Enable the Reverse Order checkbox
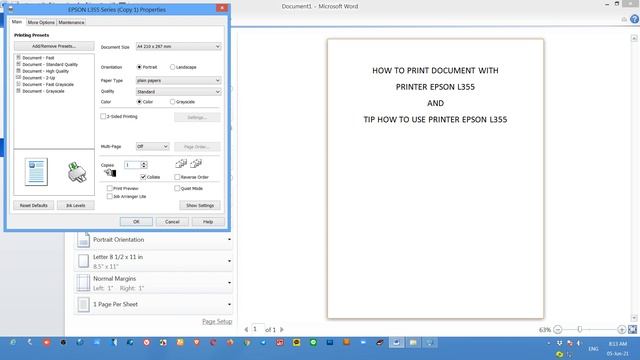Image resolution: width=640 pixels, height=360 pixels. click(x=177, y=177)
